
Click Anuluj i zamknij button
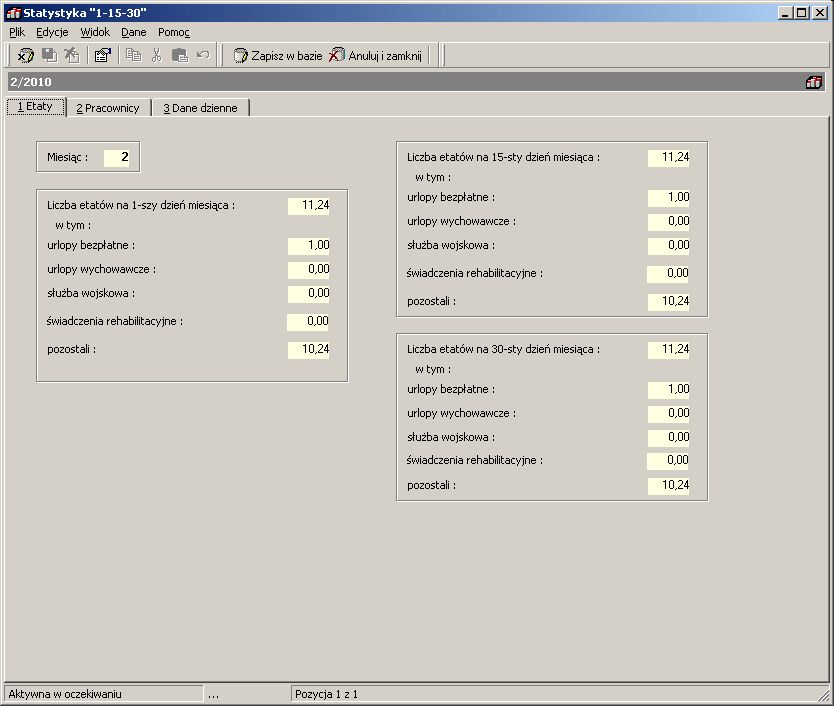[x=376, y=55]
